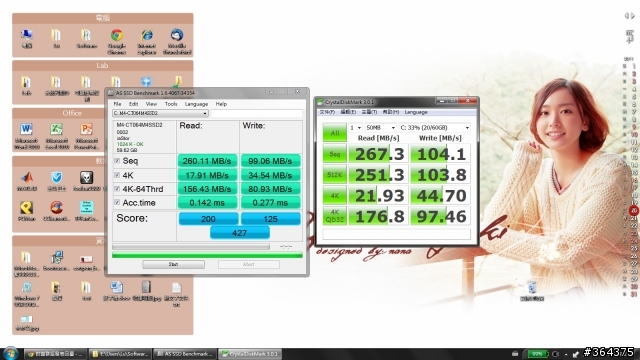This screenshot has width=640, height=360.
Task: Open the File menu in AS SSD Benchmark
Action: tap(117, 104)
